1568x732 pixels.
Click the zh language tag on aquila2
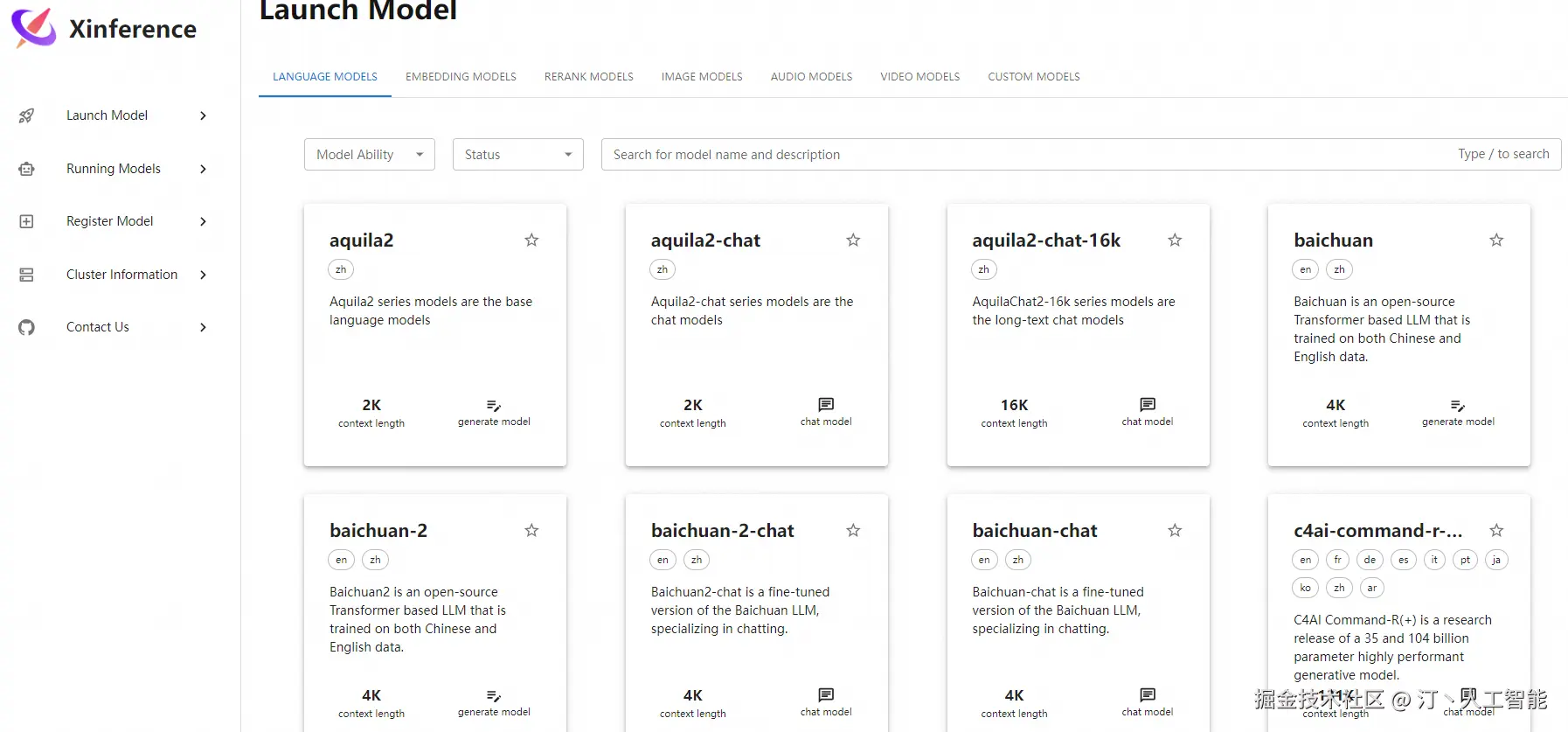point(341,269)
